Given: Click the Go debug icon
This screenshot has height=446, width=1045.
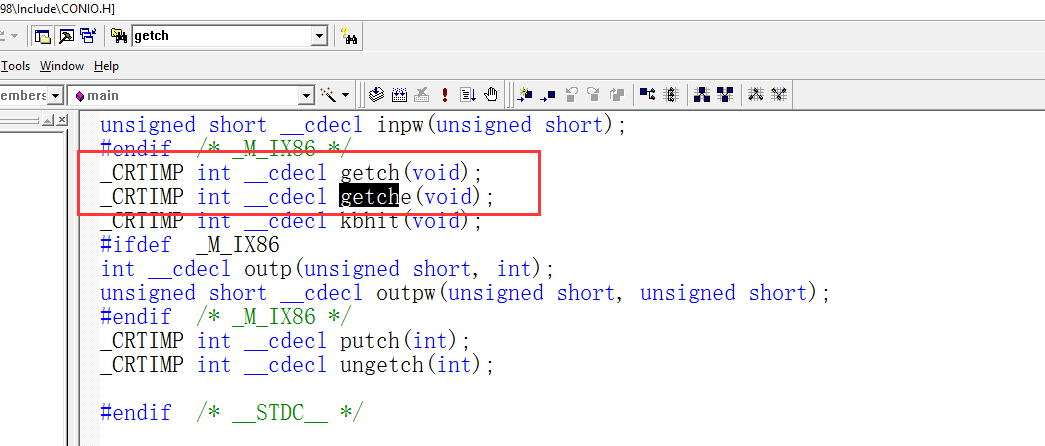Looking at the screenshot, I should click(467, 95).
